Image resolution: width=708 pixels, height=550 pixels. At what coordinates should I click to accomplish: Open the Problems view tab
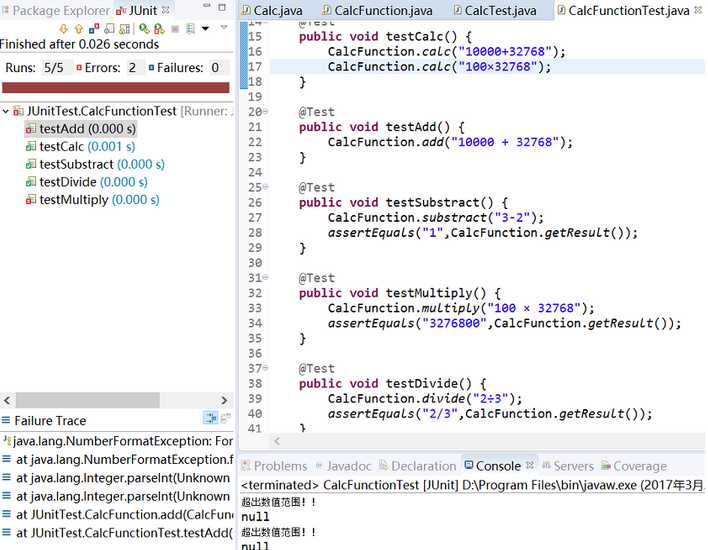pyautogui.click(x=274, y=466)
